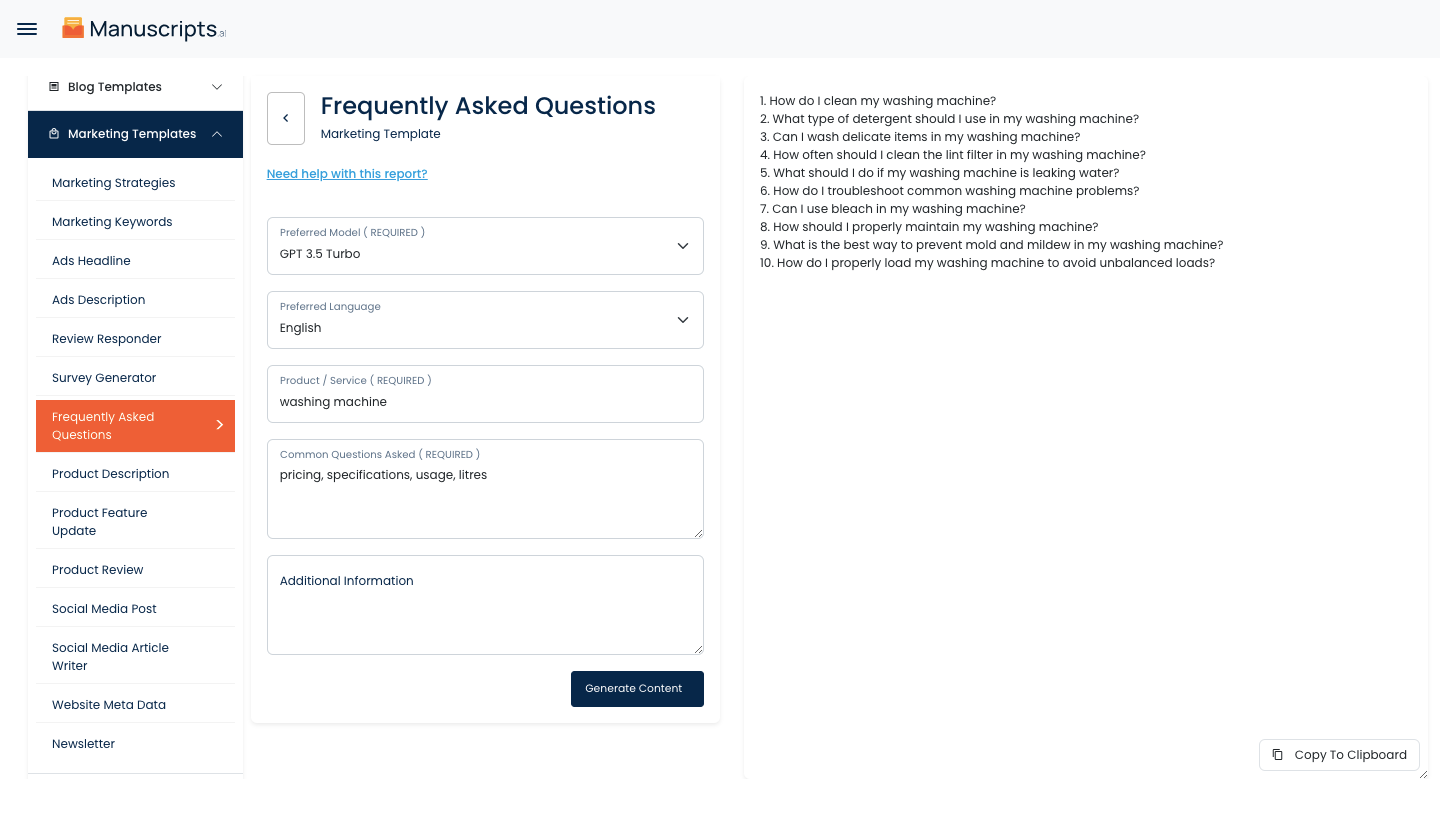Viewport: 1440px width, 813px height.
Task: Click arrow on Frequently Asked Questions item
Action: coord(220,425)
